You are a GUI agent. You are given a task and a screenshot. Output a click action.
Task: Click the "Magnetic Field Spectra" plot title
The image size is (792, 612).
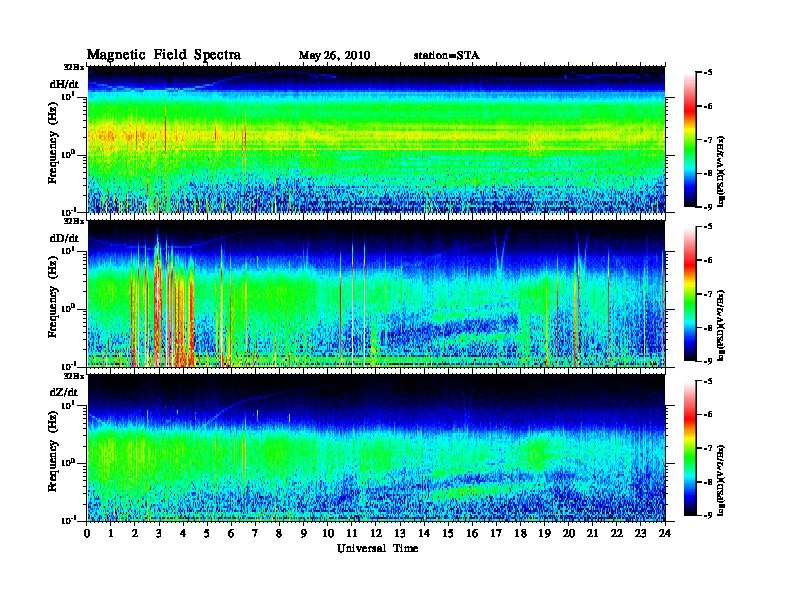(164, 55)
